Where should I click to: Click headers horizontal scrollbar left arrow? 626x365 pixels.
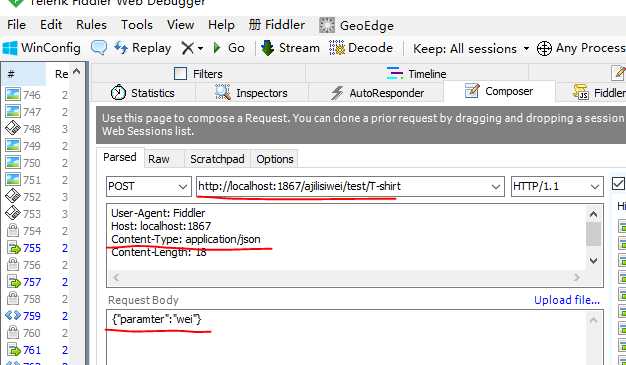(x=116, y=277)
